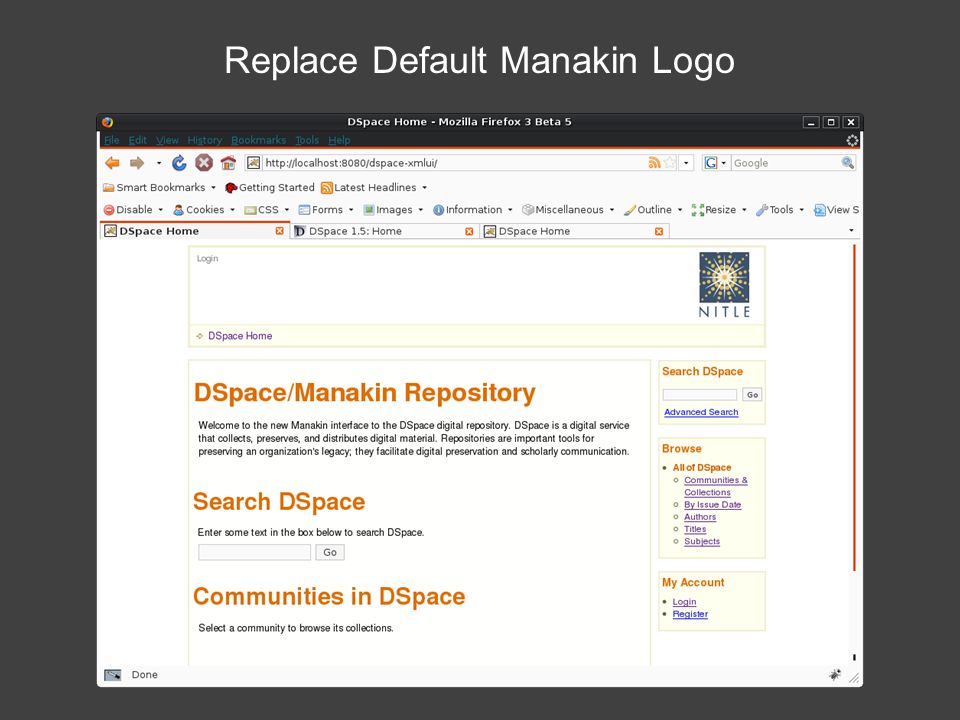Bookmark page with the star icon
The height and width of the screenshot is (720, 960).
tap(670, 163)
